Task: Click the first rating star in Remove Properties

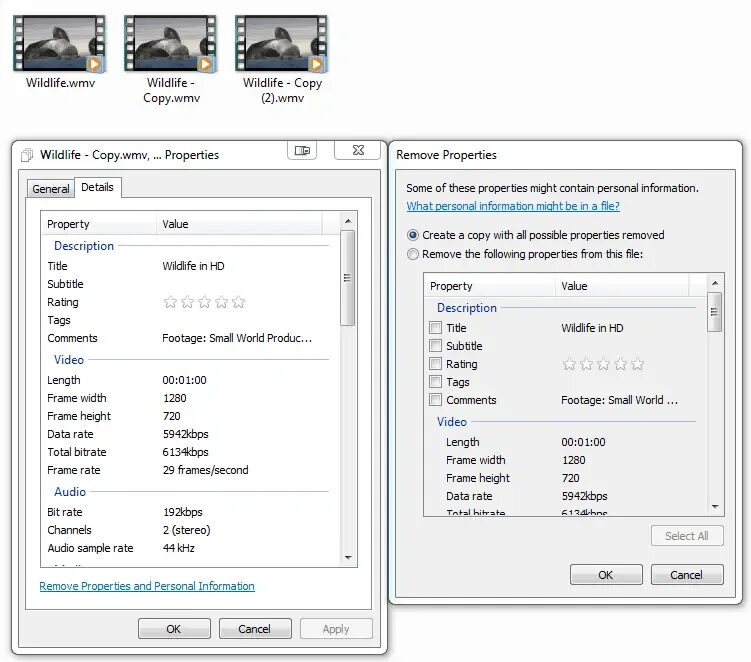Action: coord(569,365)
